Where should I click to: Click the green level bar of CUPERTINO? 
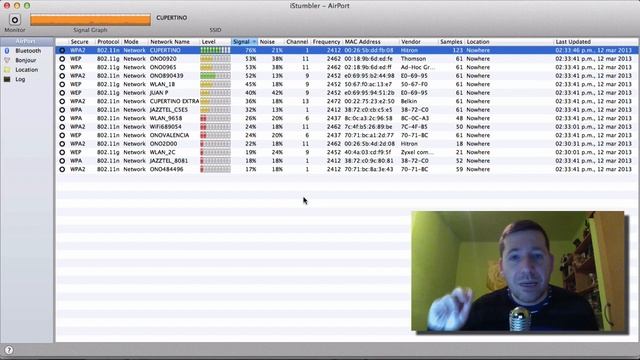(215, 50)
